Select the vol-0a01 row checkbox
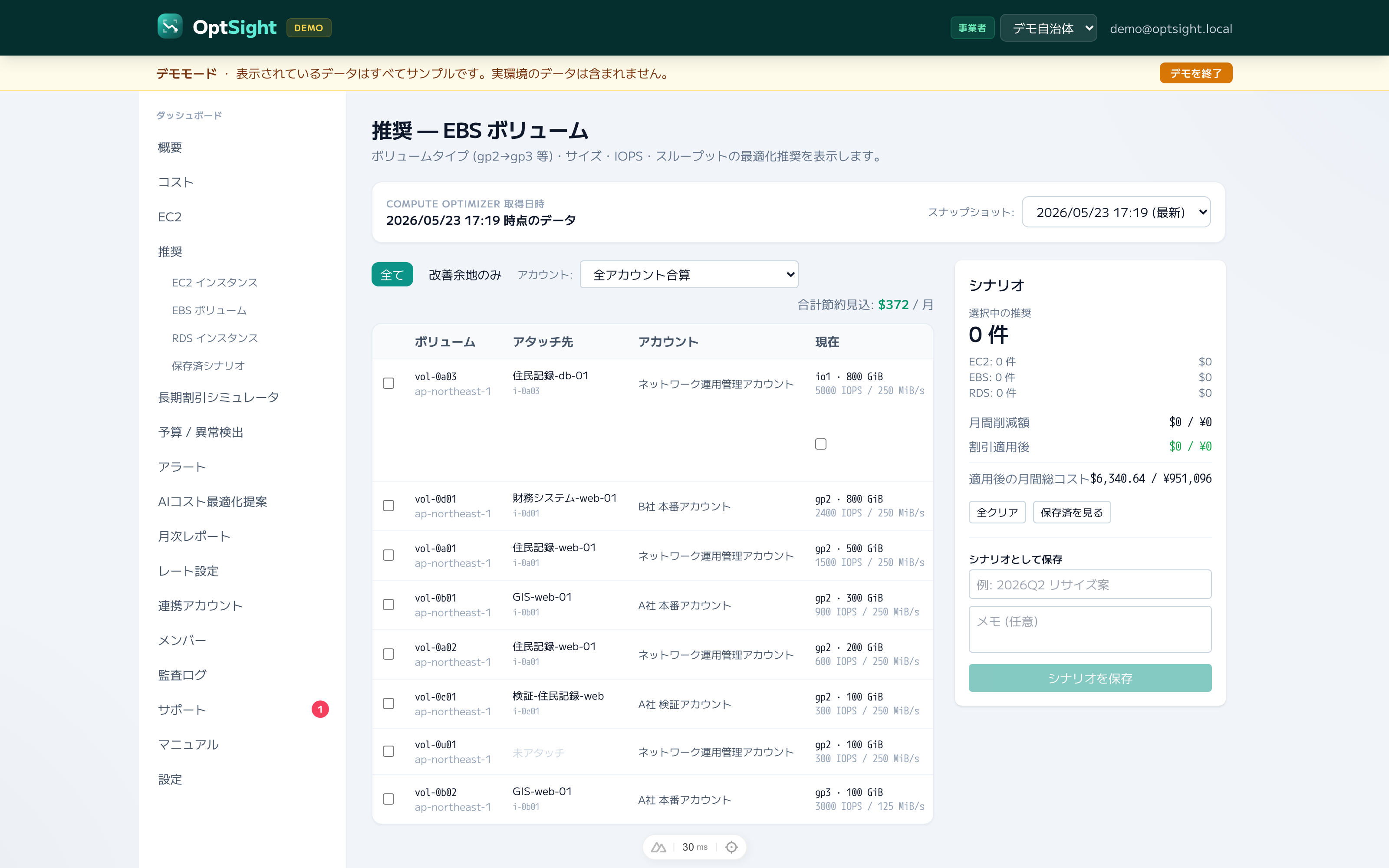This screenshot has height=868, width=1389. [388, 555]
